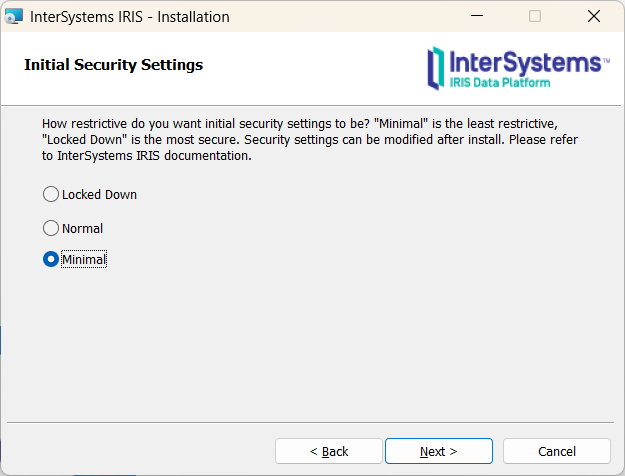Viewport: 625px width, 476px height.
Task: Click the focused "Minimal" label text
Action: coord(84,259)
